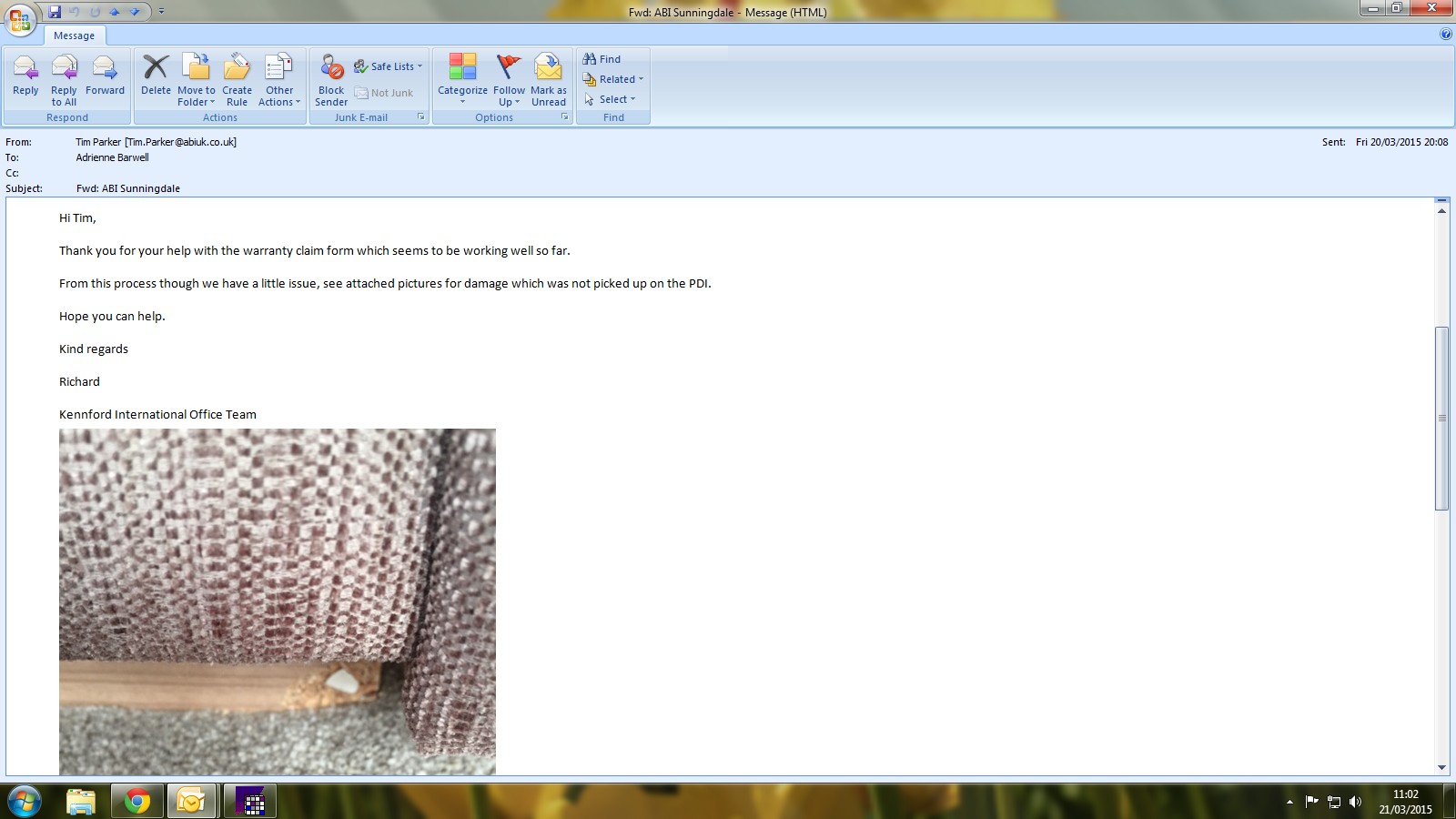The height and width of the screenshot is (819, 1456).
Task: Click recipient Adrienne Barwell
Action: coord(112,157)
